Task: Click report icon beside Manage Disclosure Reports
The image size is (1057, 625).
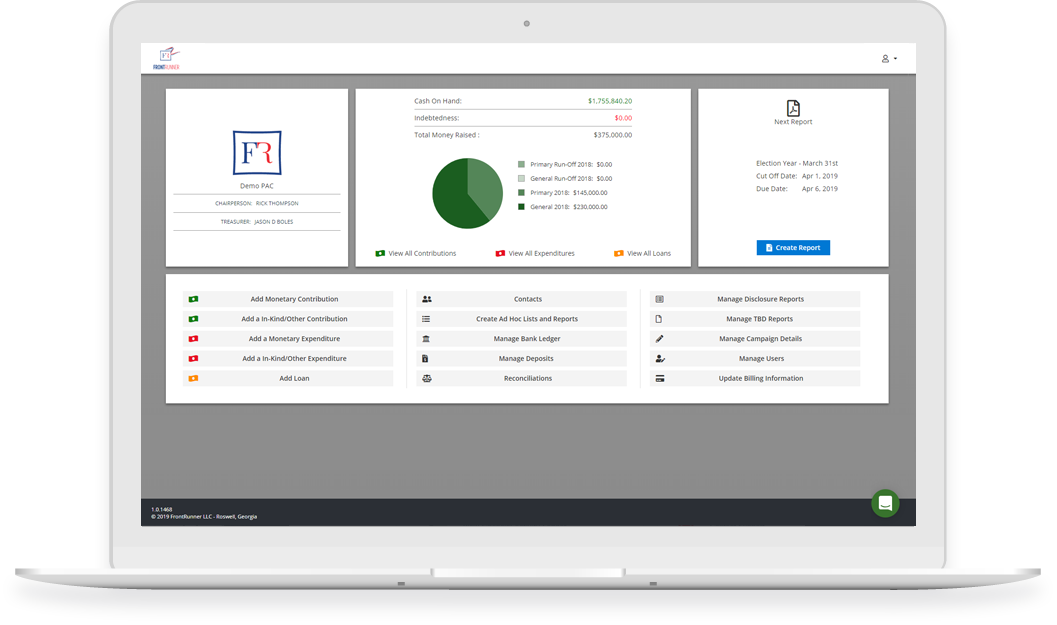Action: point(660,299)
